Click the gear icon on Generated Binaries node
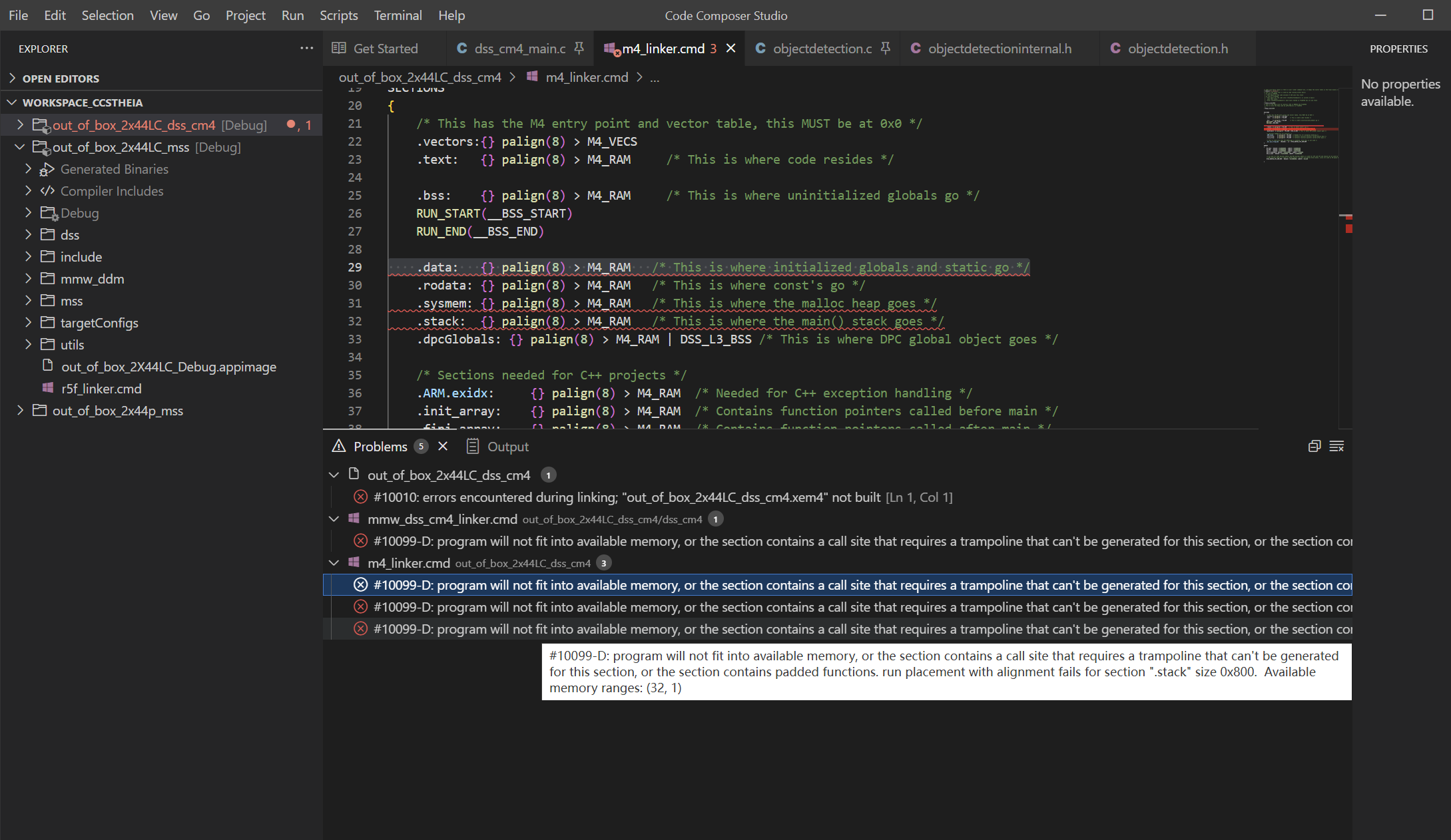 click(46, 169)
